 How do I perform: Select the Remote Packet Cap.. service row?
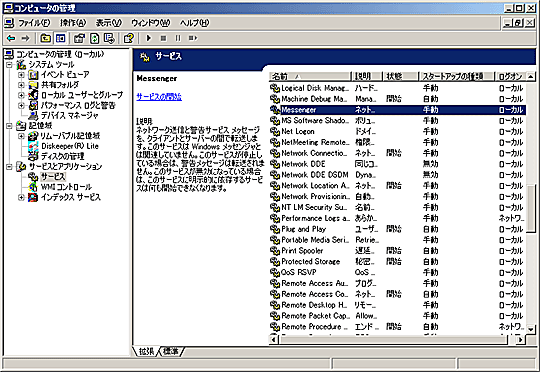[397, 316]
